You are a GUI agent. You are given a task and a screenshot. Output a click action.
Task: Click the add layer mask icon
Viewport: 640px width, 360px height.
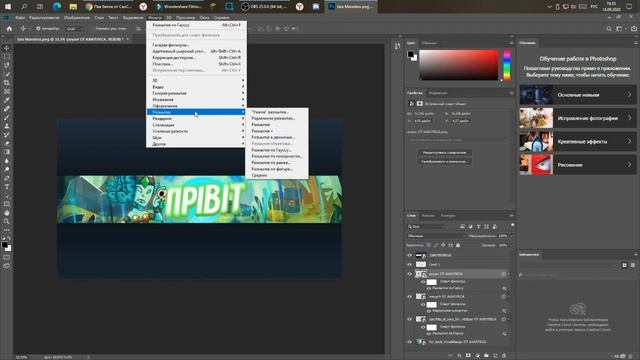click(468, 356)
